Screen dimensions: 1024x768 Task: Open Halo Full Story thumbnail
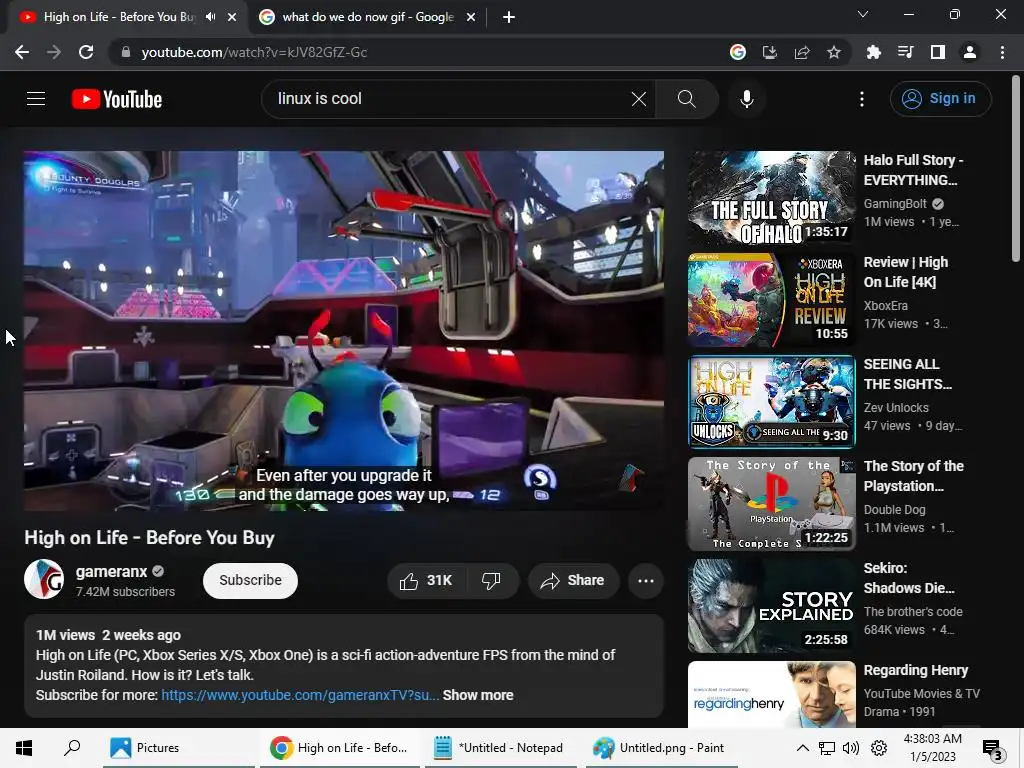pyautogui.click(x=771, y=198)
